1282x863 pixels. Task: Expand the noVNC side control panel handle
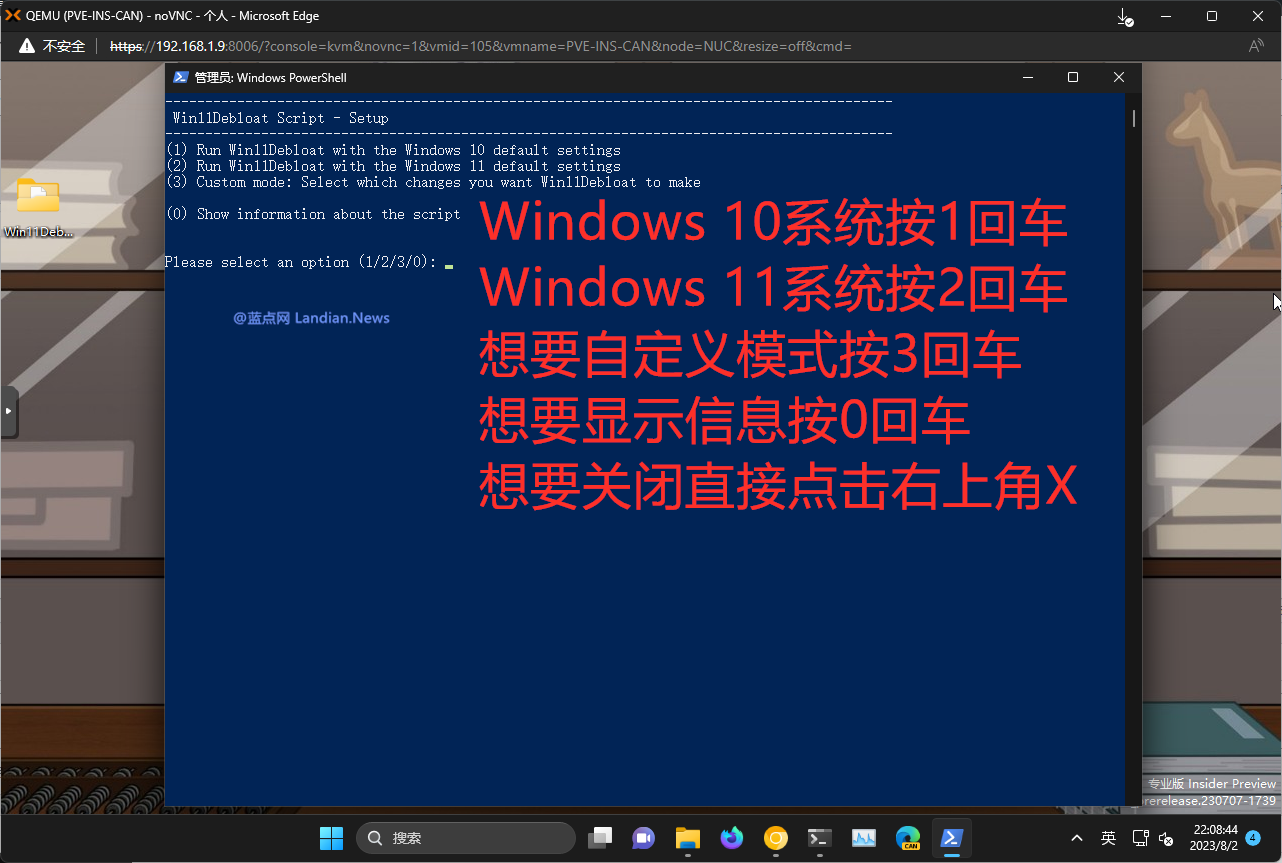(x=9, y=411)
